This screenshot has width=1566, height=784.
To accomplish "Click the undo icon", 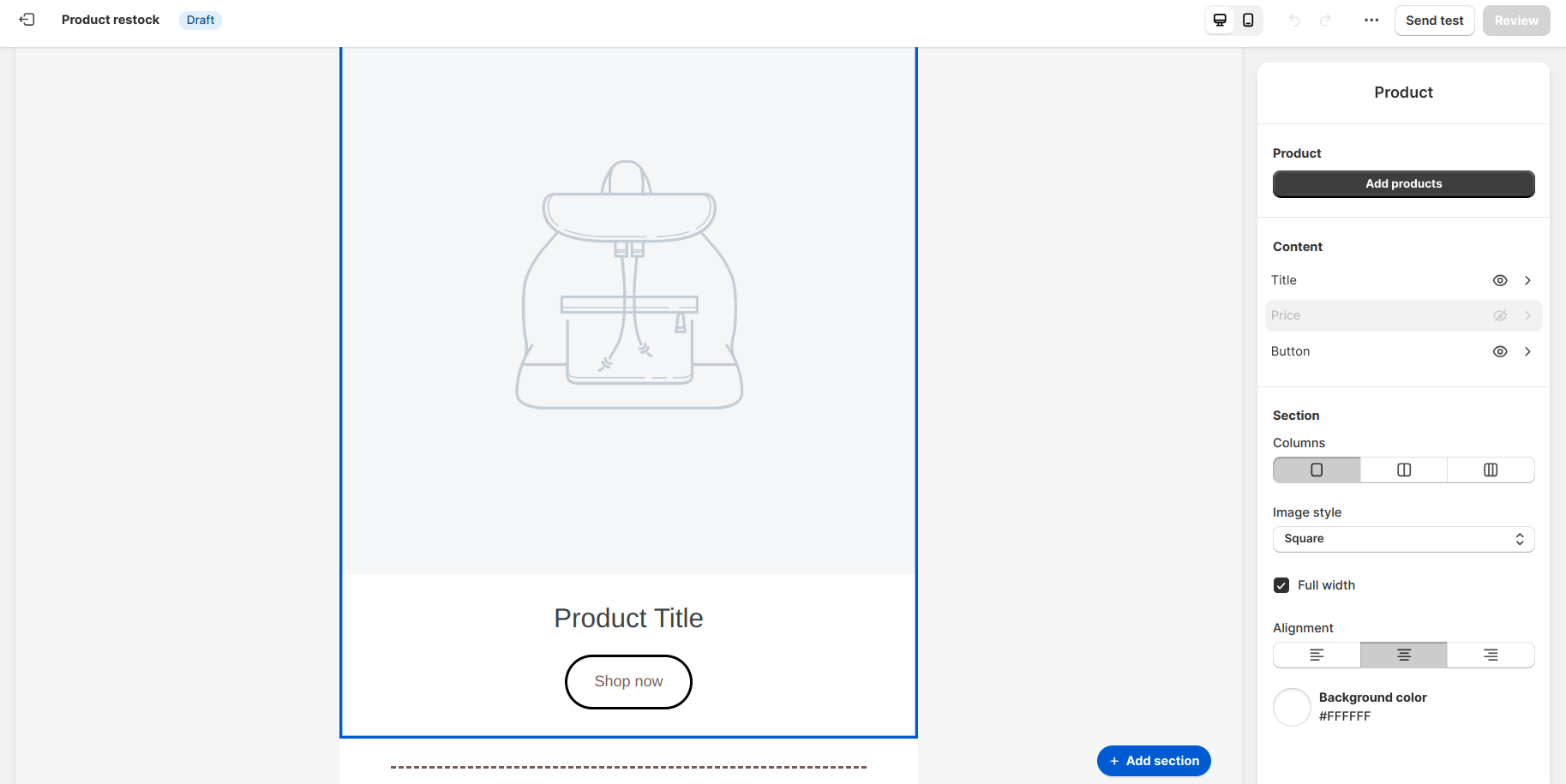I will [1294, 20].
